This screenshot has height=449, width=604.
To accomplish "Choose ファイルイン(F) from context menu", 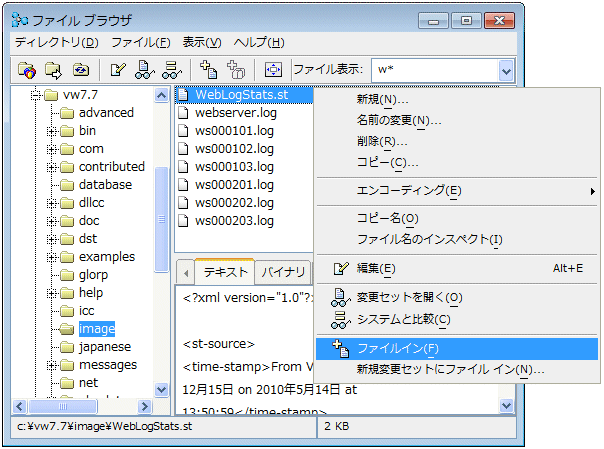I will point(397,348).
